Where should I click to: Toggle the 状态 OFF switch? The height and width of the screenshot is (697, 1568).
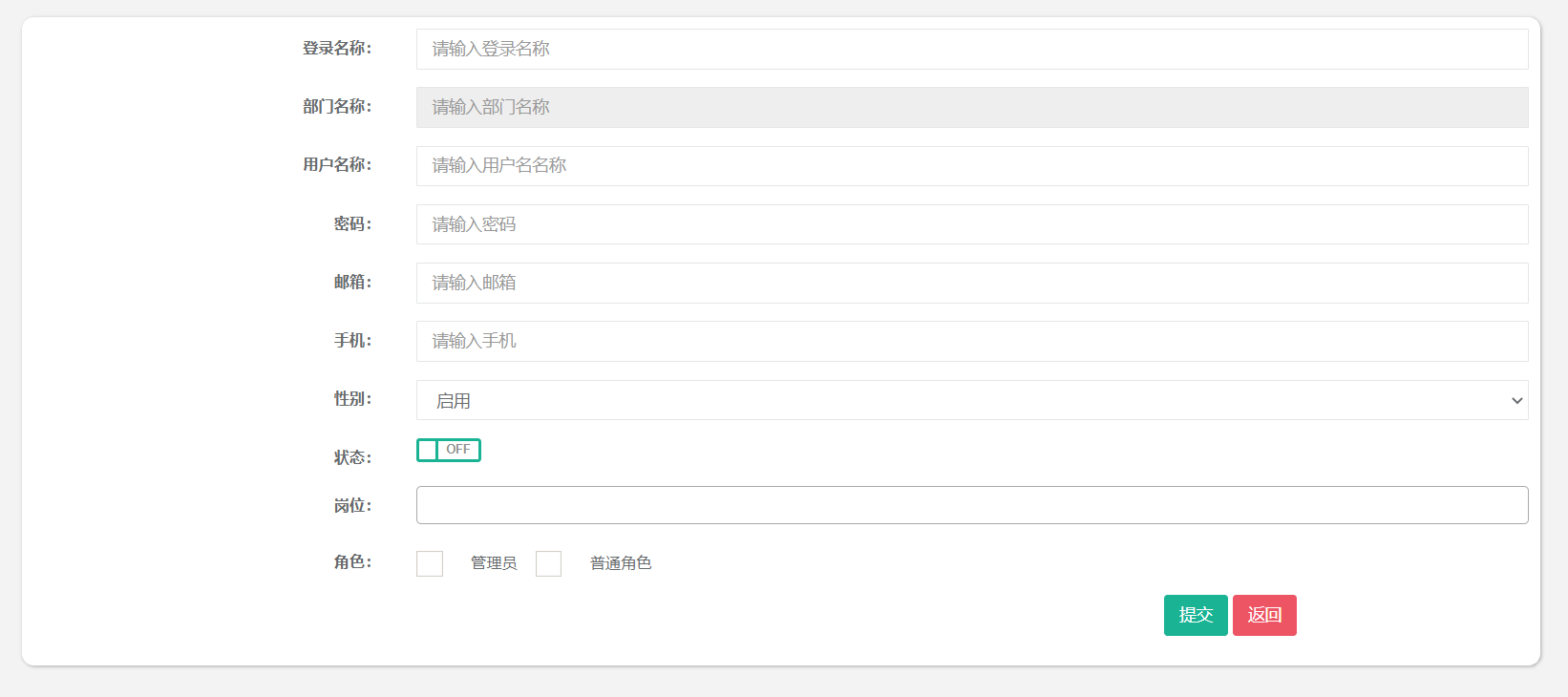(449, 450)
